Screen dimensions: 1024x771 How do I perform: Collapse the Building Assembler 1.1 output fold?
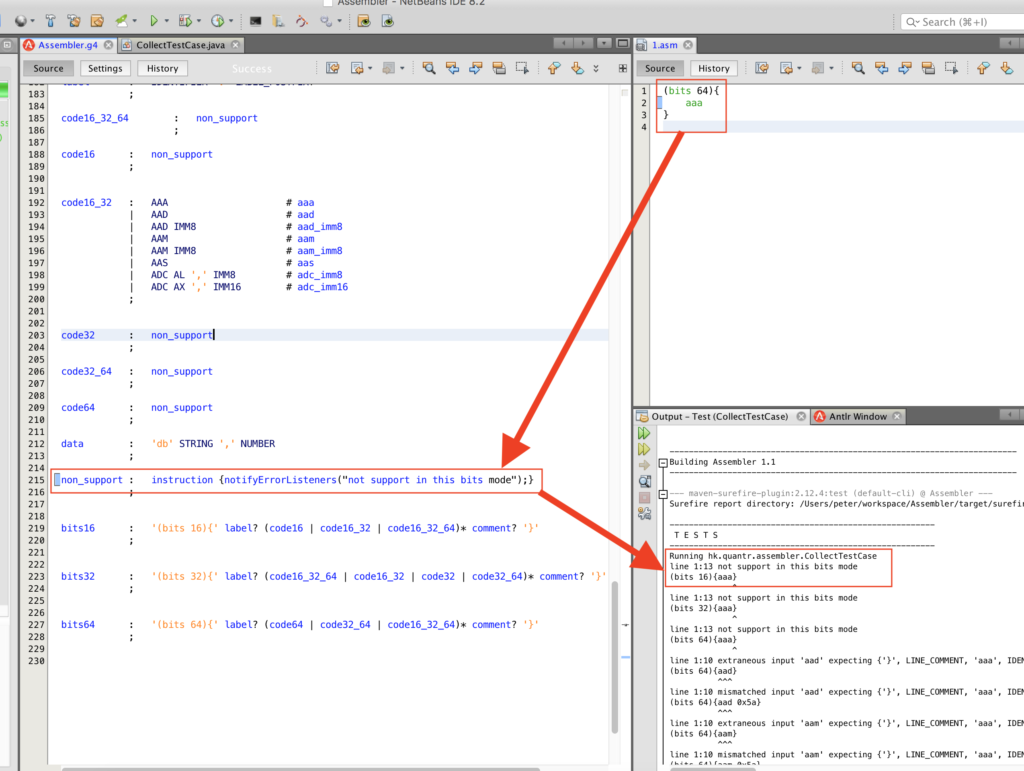[x=663, y=463]
